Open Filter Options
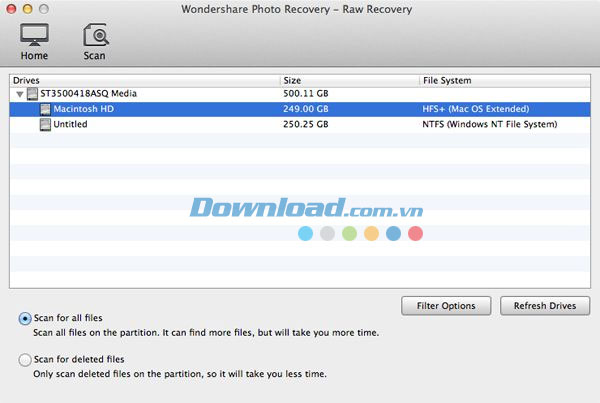Screen dimensions: 600x403 pyautogui.click(x=446, y=306)
